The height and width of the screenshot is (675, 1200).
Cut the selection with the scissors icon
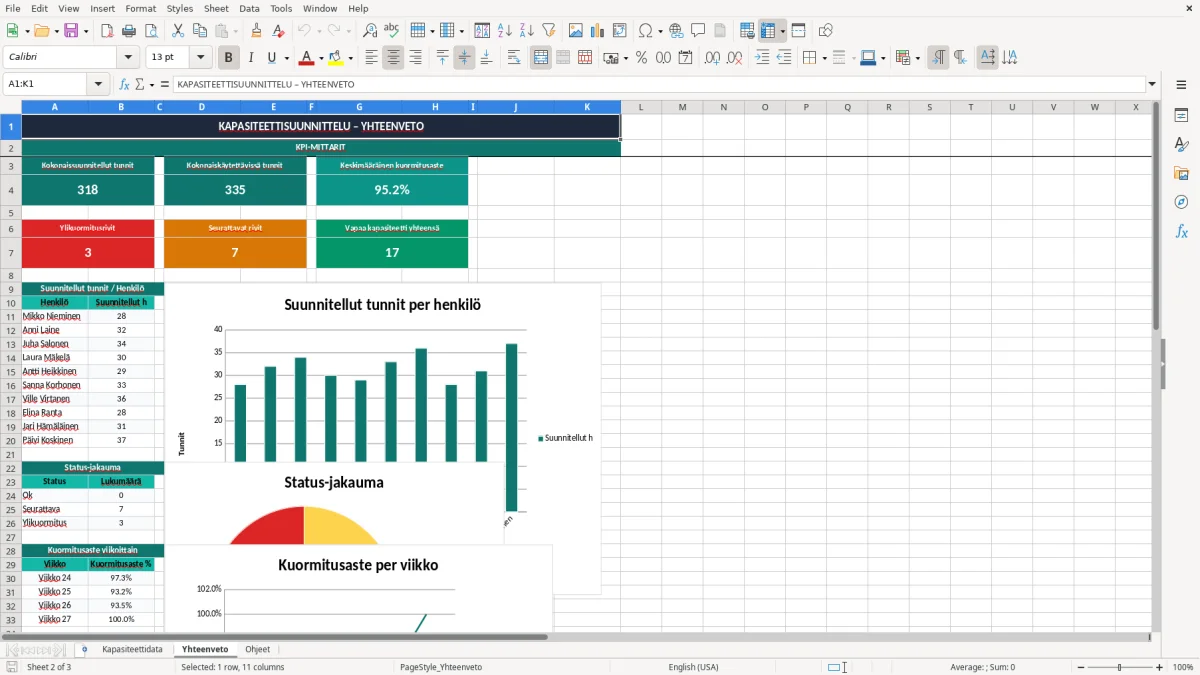(178, 31)
